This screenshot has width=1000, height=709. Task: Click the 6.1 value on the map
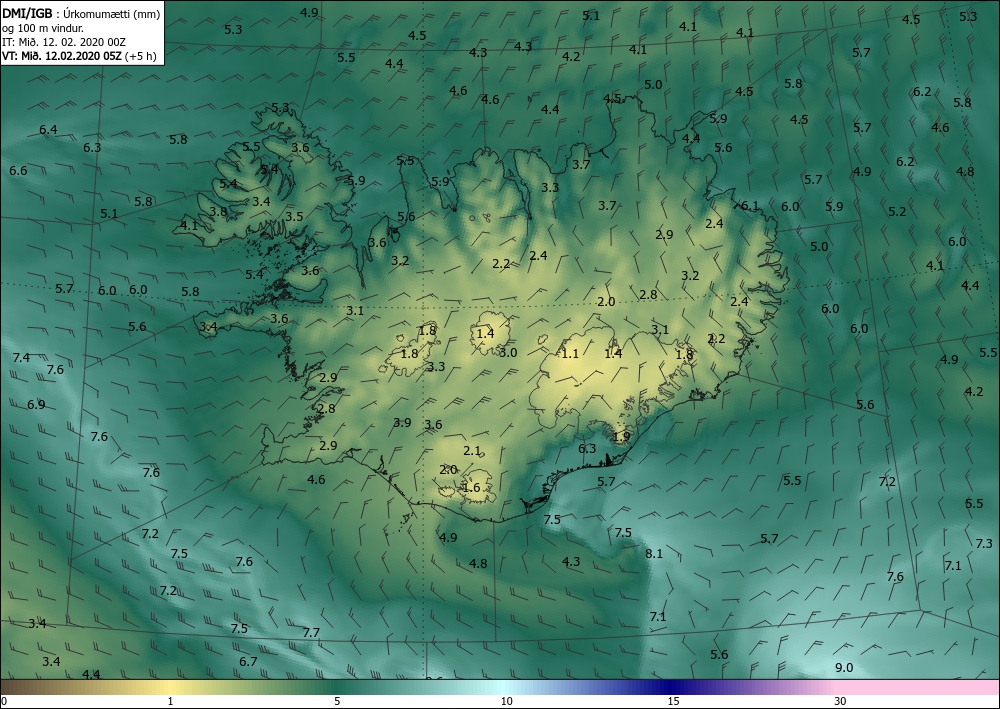coord(749,206)
